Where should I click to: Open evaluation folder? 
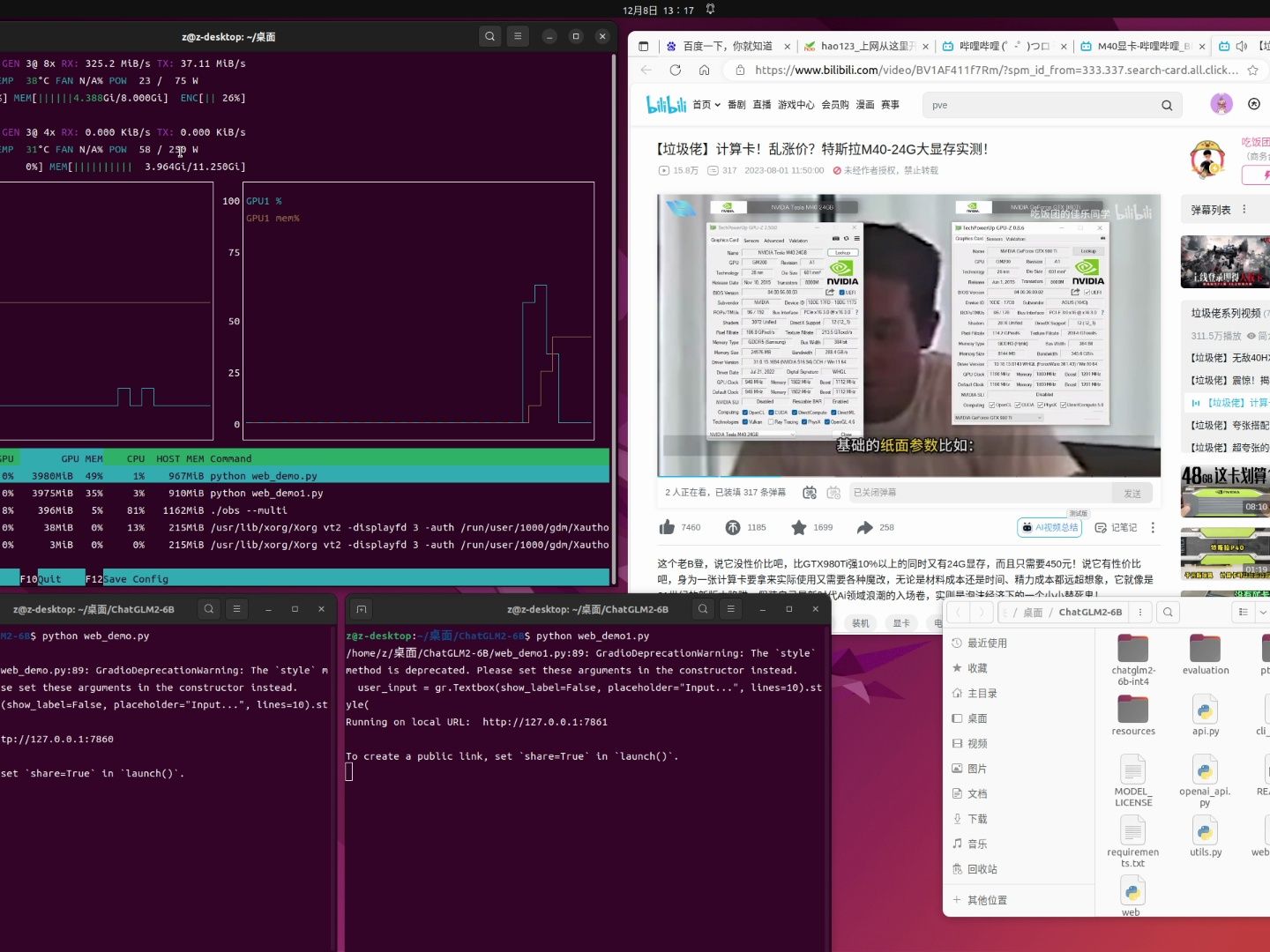pos(1205,654)
